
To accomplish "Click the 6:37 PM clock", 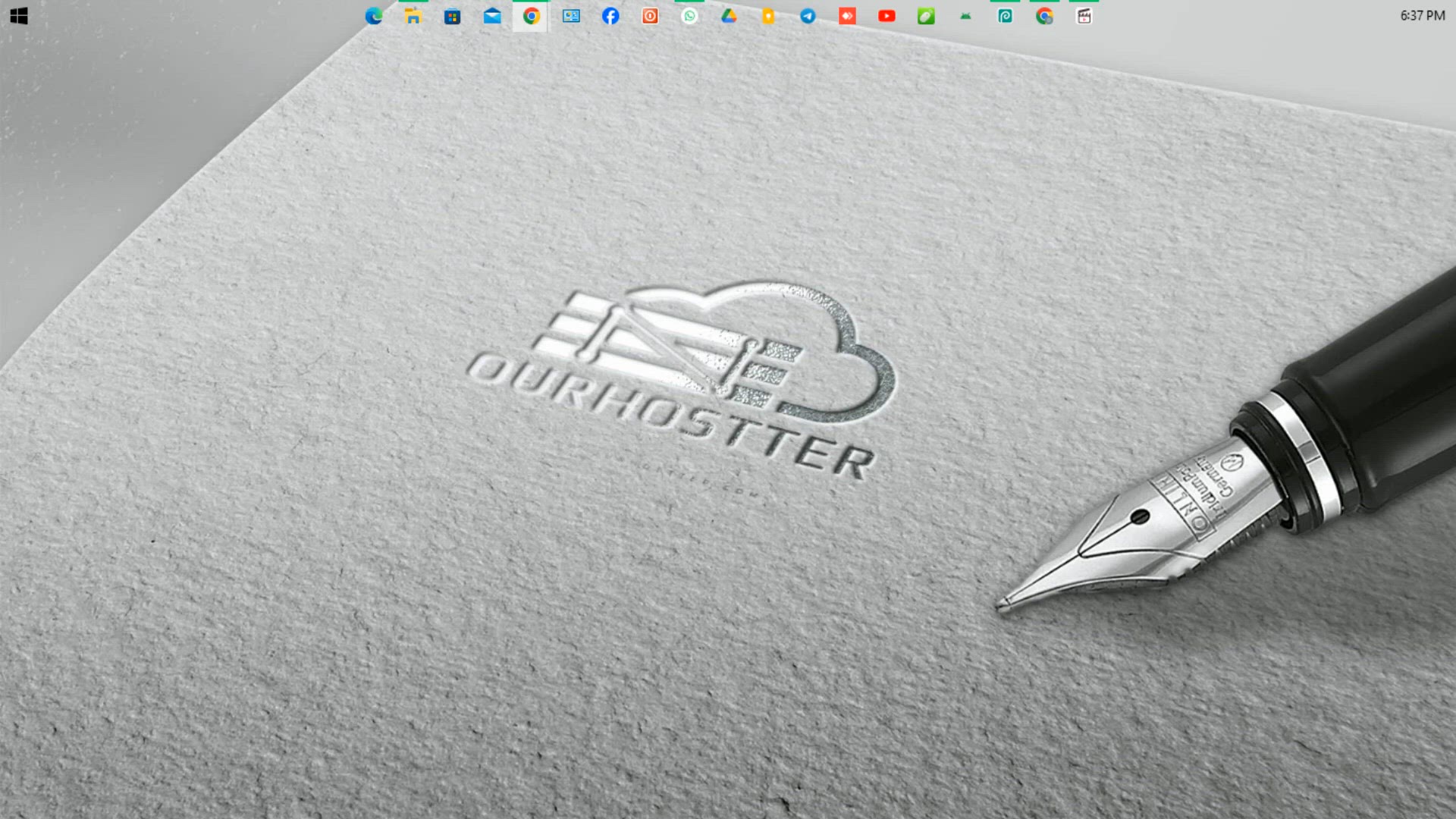I will (x=1422, y=16).
